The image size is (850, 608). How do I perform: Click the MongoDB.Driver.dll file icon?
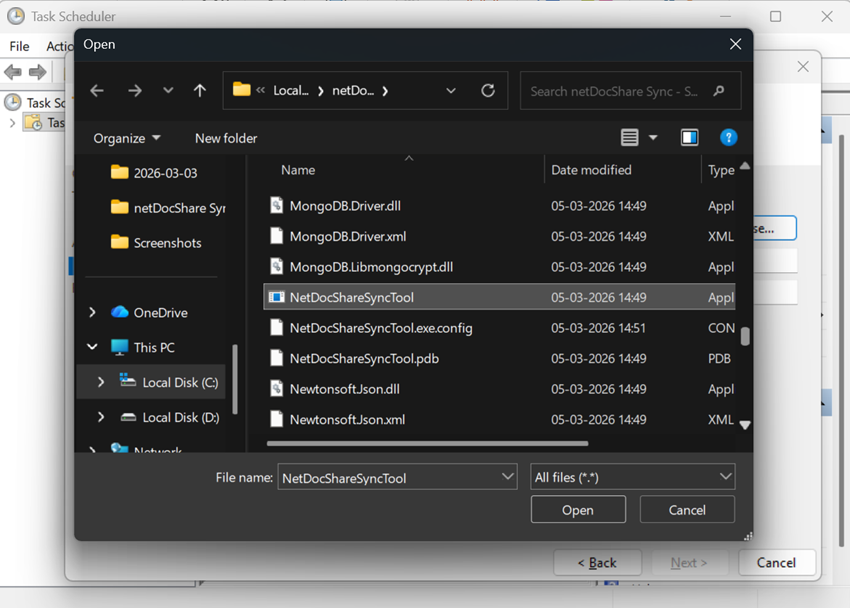[276, 205]
